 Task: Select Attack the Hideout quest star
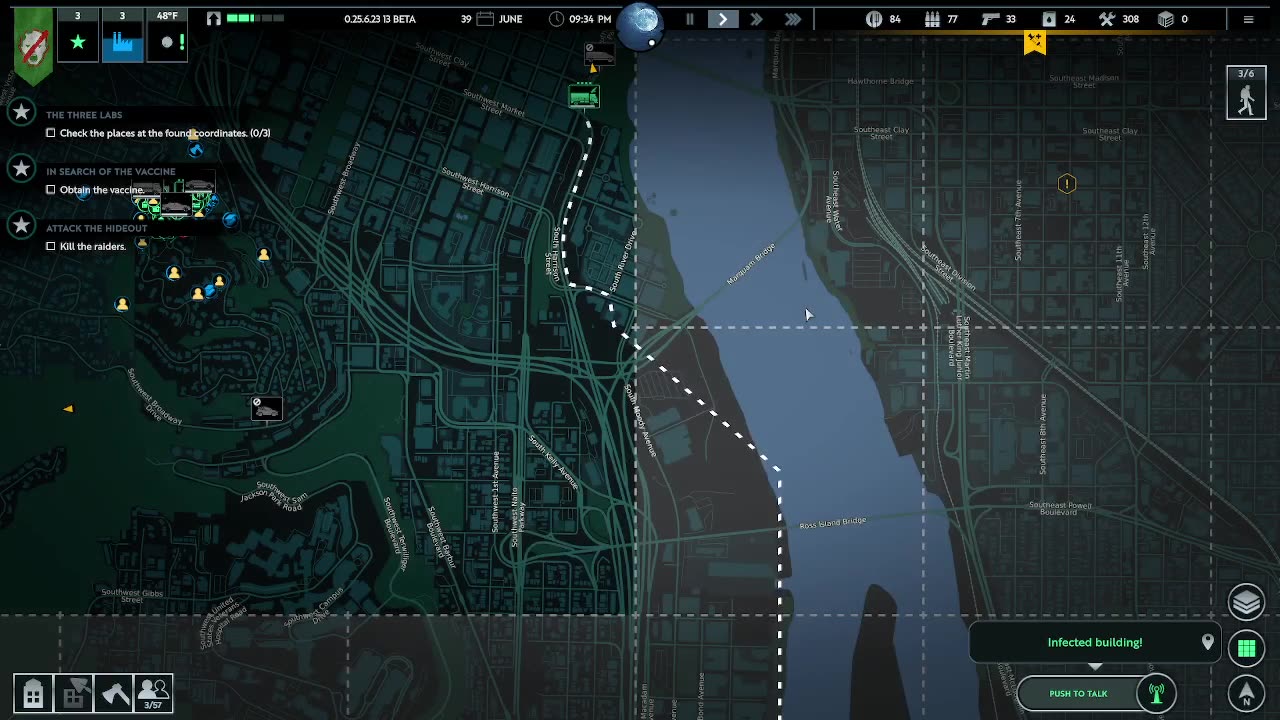(x=21, y=226)
